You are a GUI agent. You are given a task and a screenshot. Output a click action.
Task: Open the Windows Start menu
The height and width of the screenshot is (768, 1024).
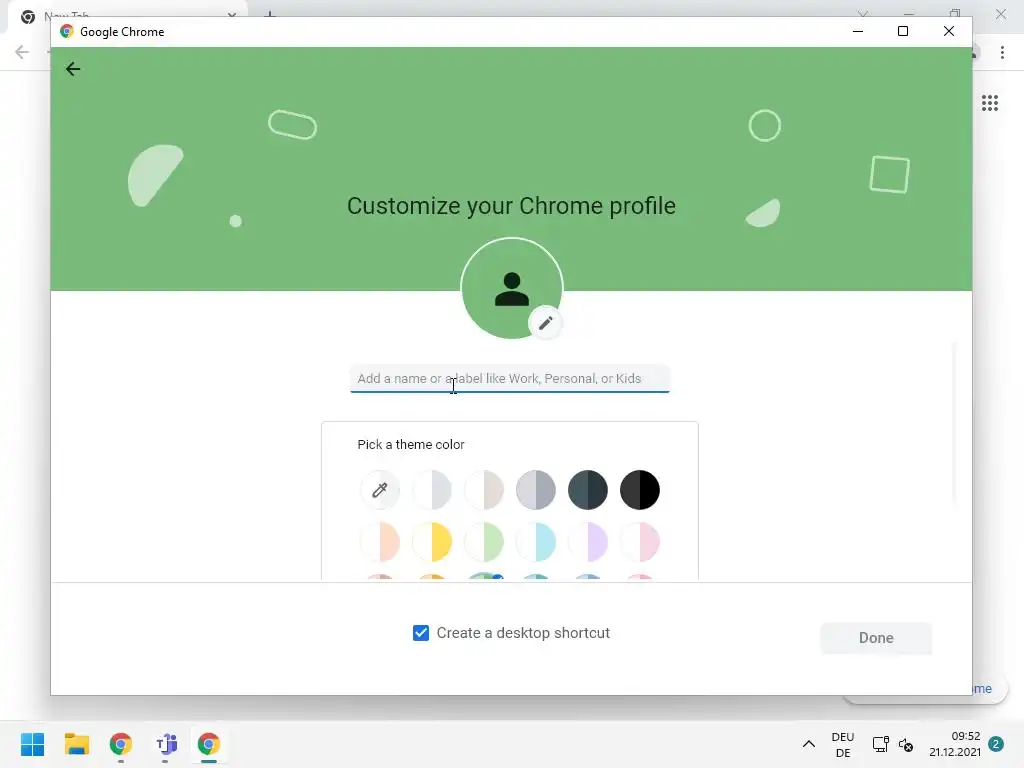[32, 744]
